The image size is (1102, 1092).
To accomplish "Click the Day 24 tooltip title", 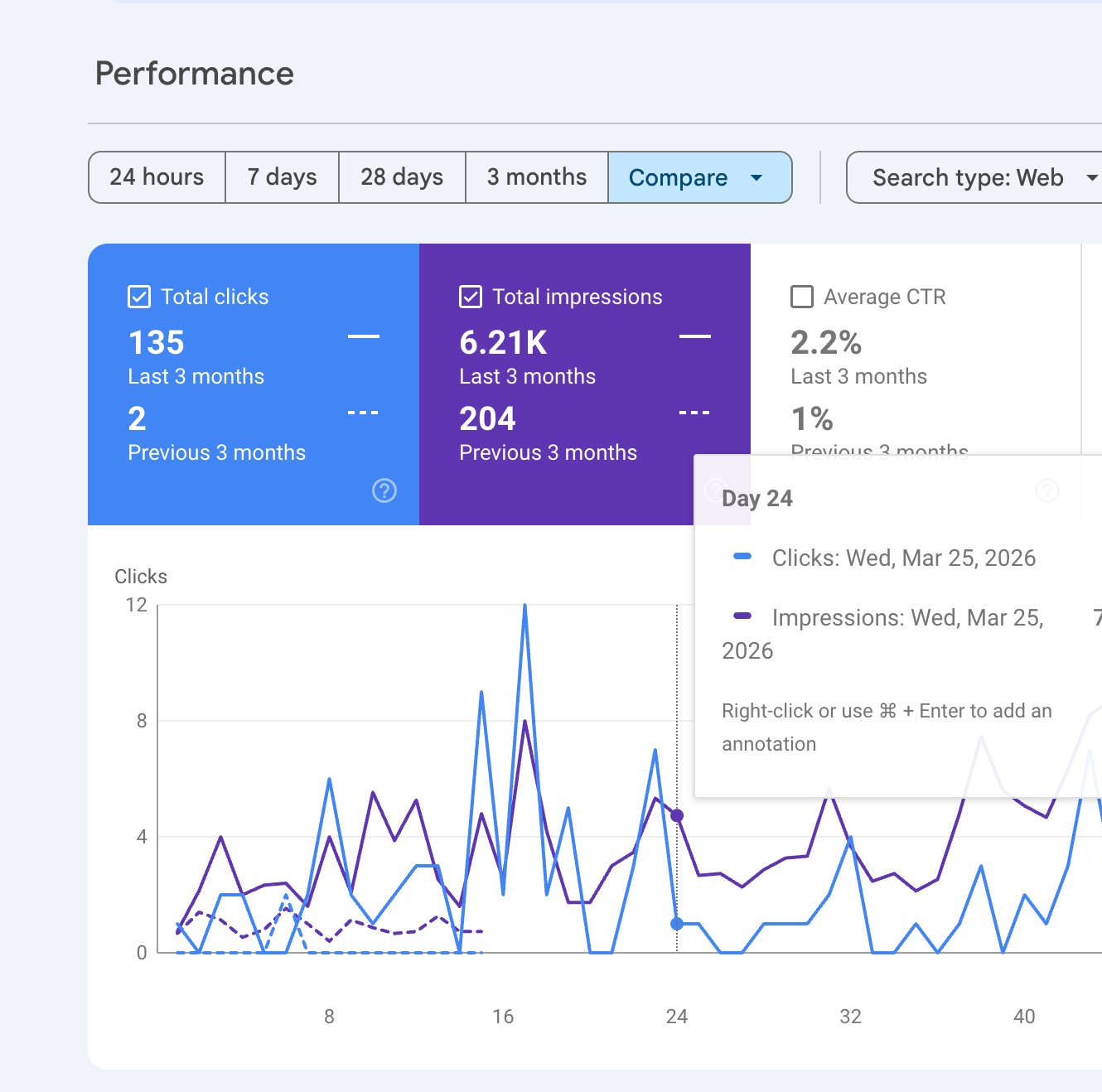I will [x=757, y=498].
